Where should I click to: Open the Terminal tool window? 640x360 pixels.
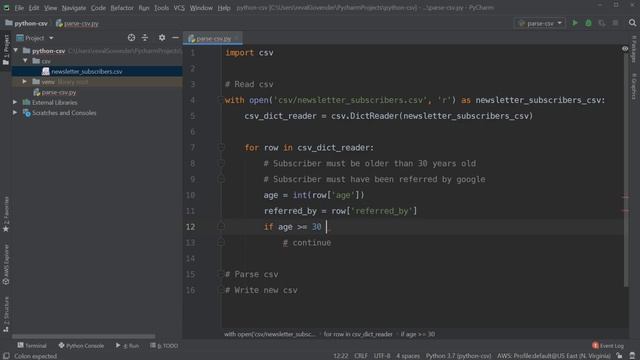(32, 346)
